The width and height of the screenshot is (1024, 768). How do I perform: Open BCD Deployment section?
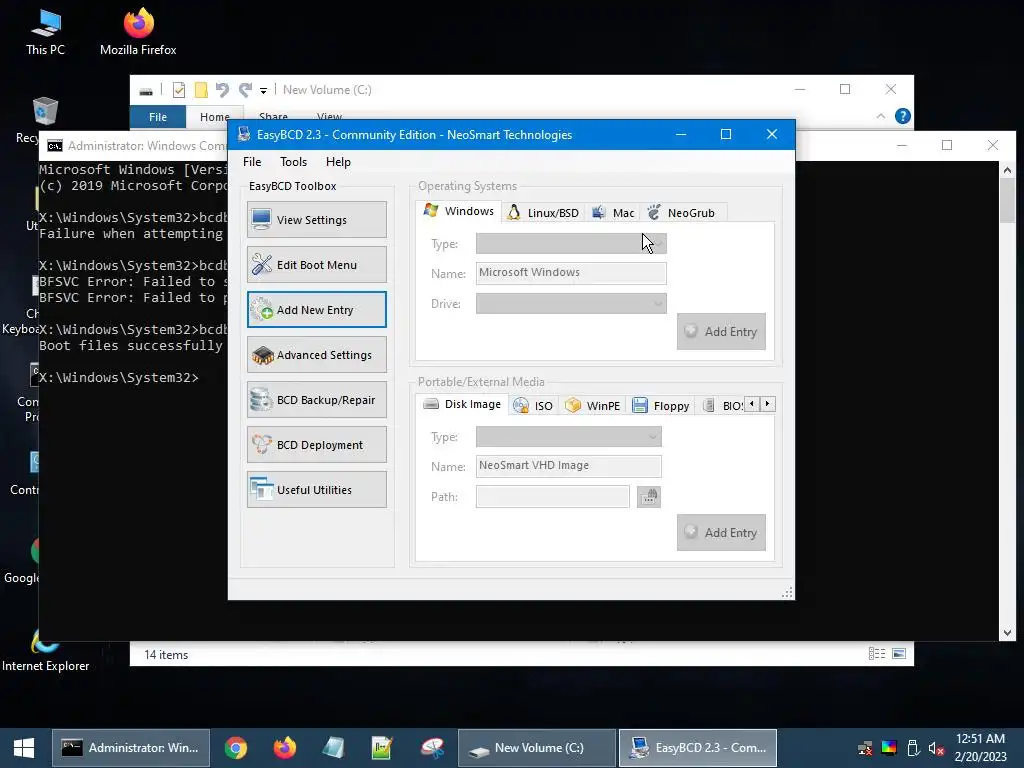point(317,445)
